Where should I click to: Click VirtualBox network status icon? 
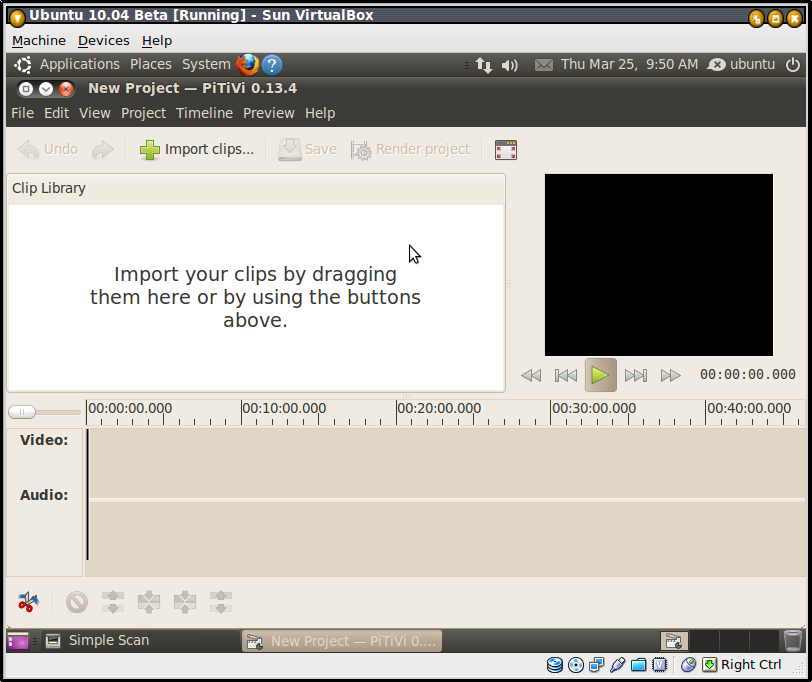pos(597,665)
